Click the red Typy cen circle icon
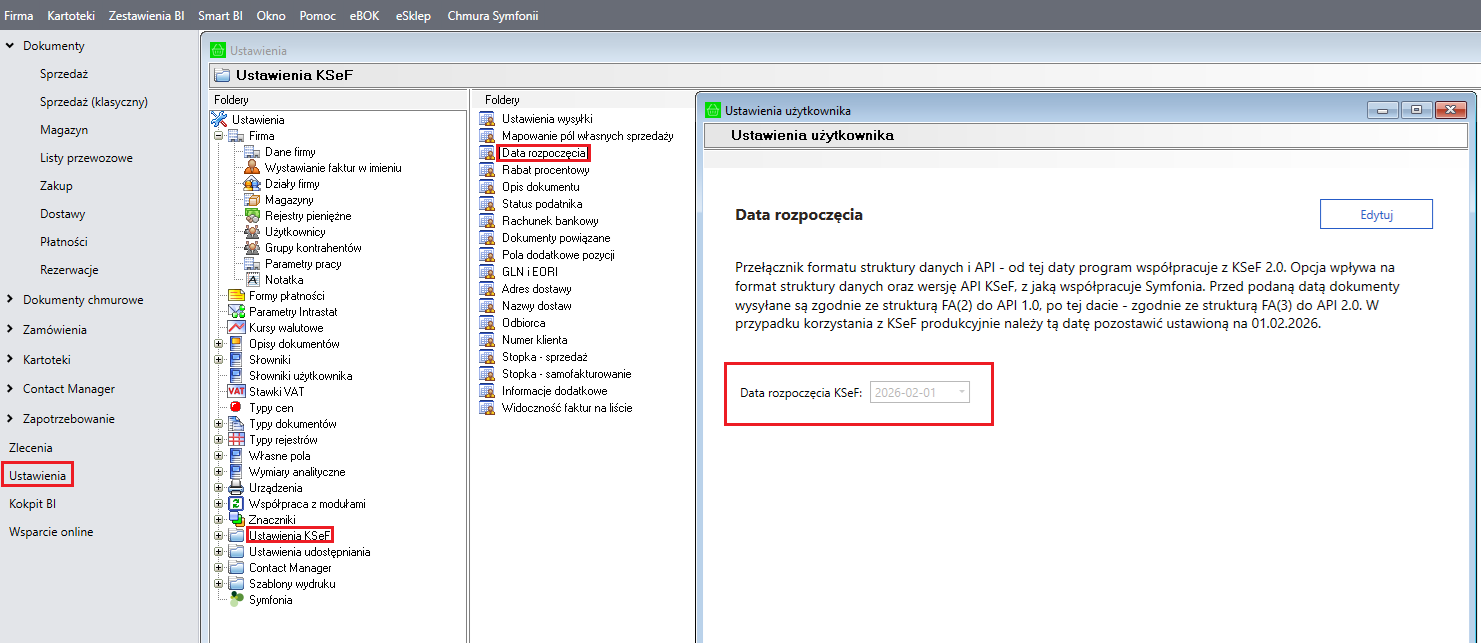The image size is (1481, 643). coord(236,408)
